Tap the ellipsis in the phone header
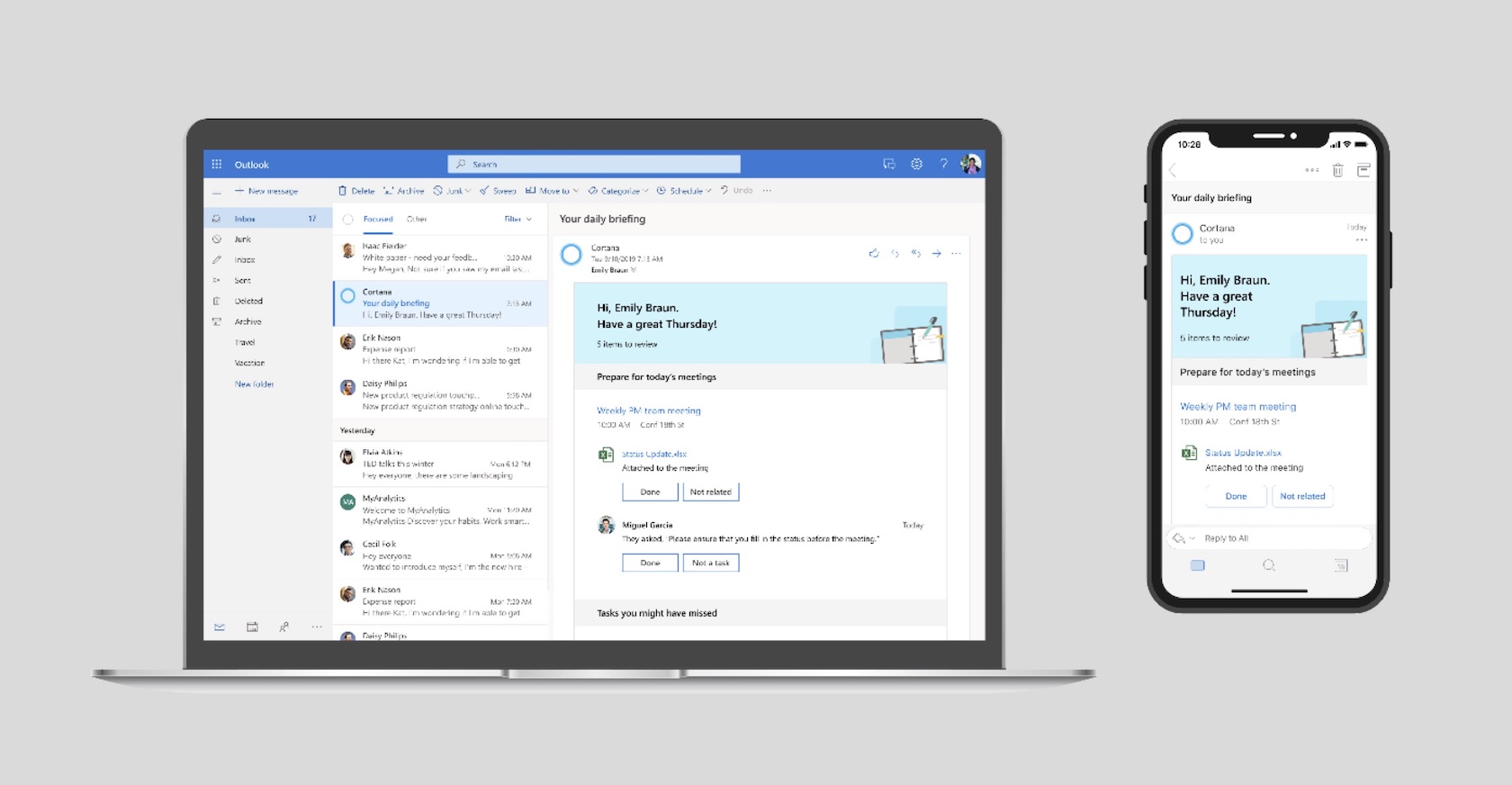 1312,170
